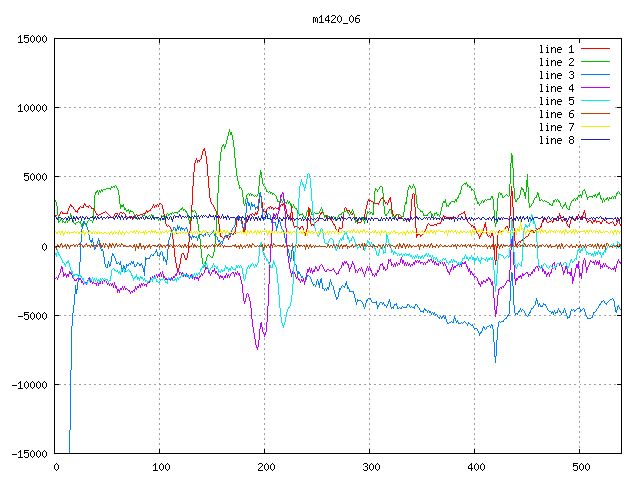Click the 'line 6' legend label
This screenshot has height=480, width=640.
point(556,114)
